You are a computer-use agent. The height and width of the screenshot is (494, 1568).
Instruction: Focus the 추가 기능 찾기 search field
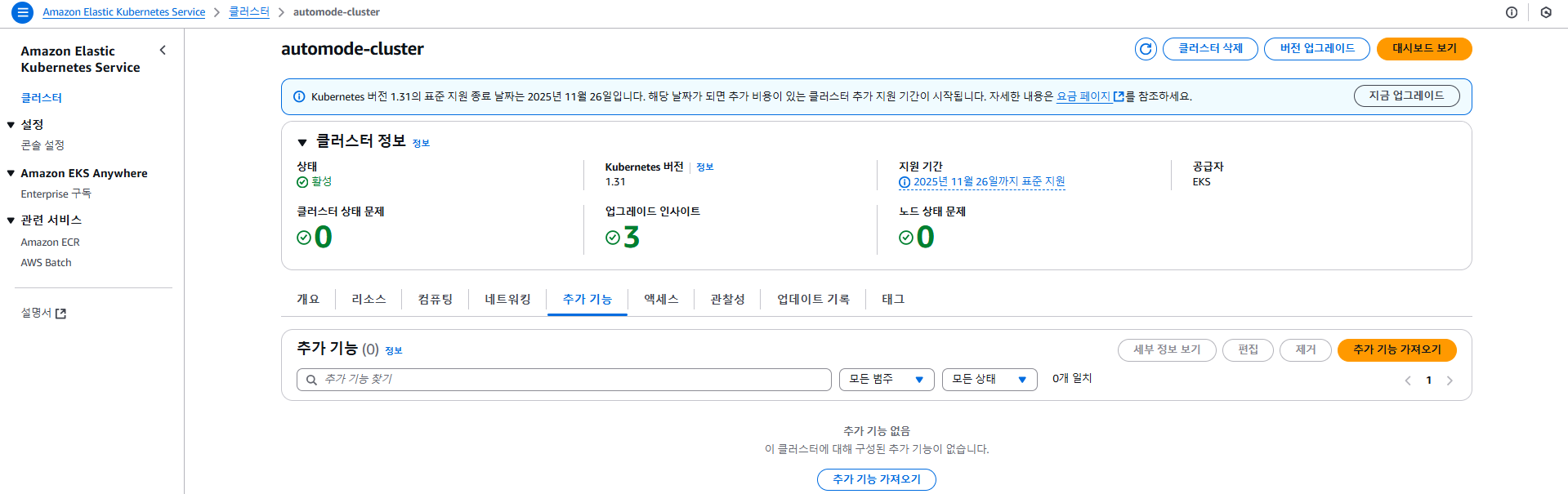[564, 380]
